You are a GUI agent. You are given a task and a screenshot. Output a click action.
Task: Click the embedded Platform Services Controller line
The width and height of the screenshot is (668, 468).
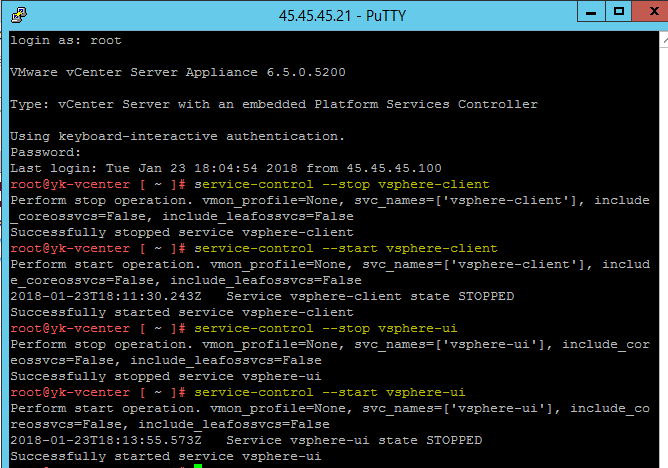273,104
